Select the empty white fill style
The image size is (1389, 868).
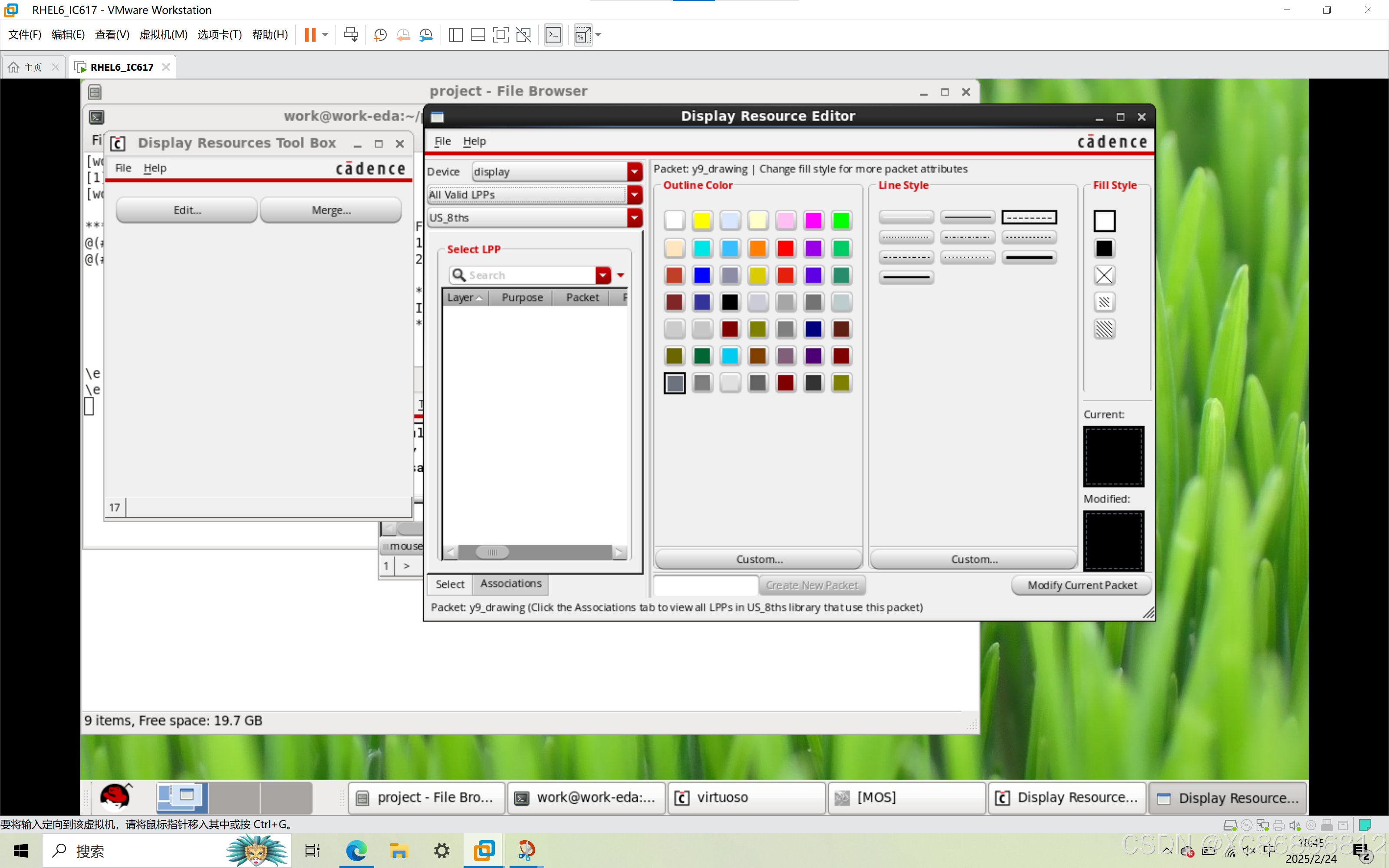[x=1104, y=220]
